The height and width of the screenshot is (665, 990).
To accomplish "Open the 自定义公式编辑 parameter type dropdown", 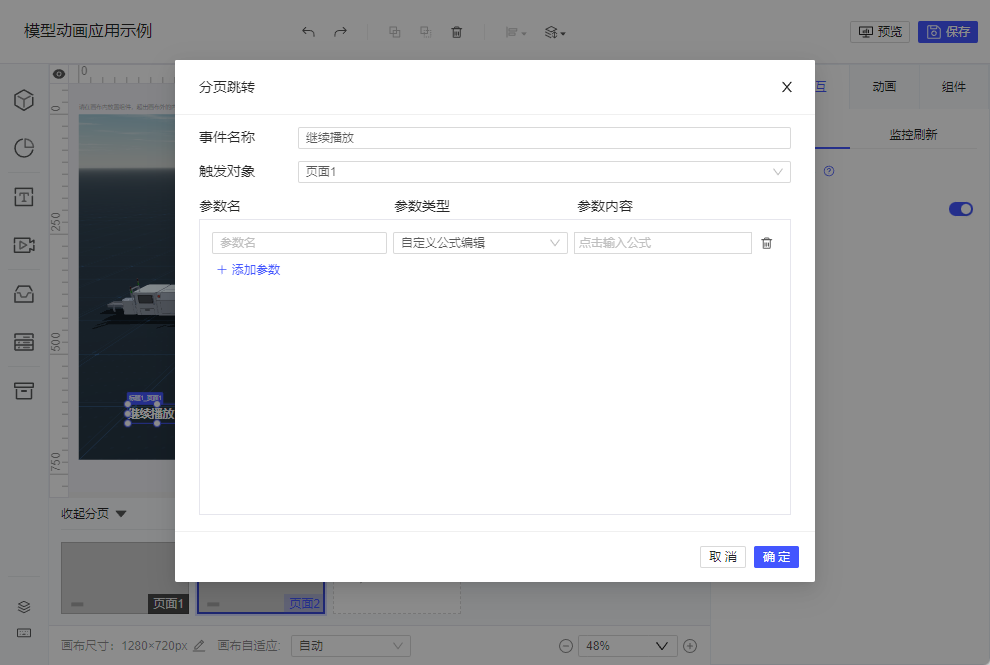I will (480, 243).
